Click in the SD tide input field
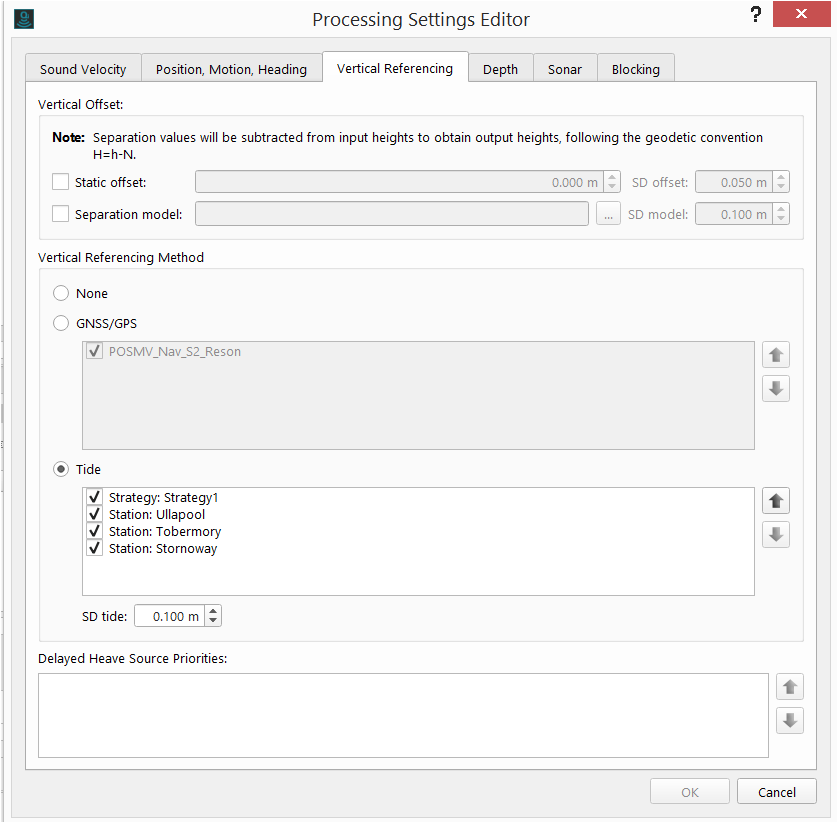838x823 pixels. (169, 616)
